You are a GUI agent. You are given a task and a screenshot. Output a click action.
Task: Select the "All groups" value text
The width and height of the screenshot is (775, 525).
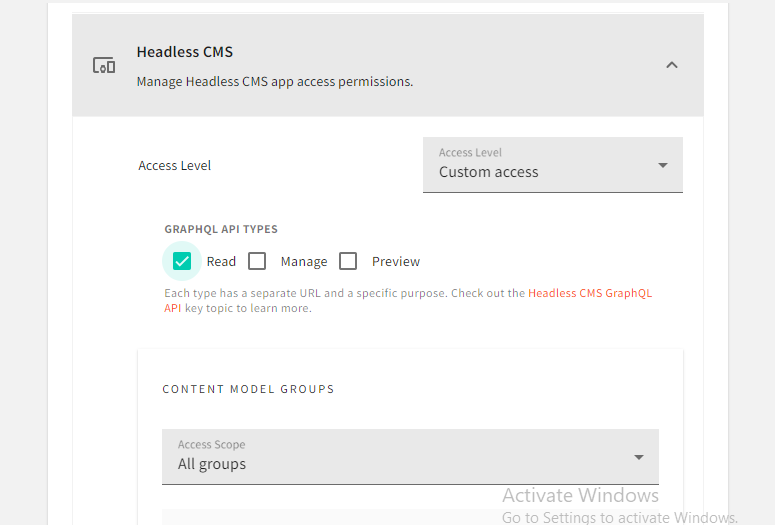click(212, 464)
